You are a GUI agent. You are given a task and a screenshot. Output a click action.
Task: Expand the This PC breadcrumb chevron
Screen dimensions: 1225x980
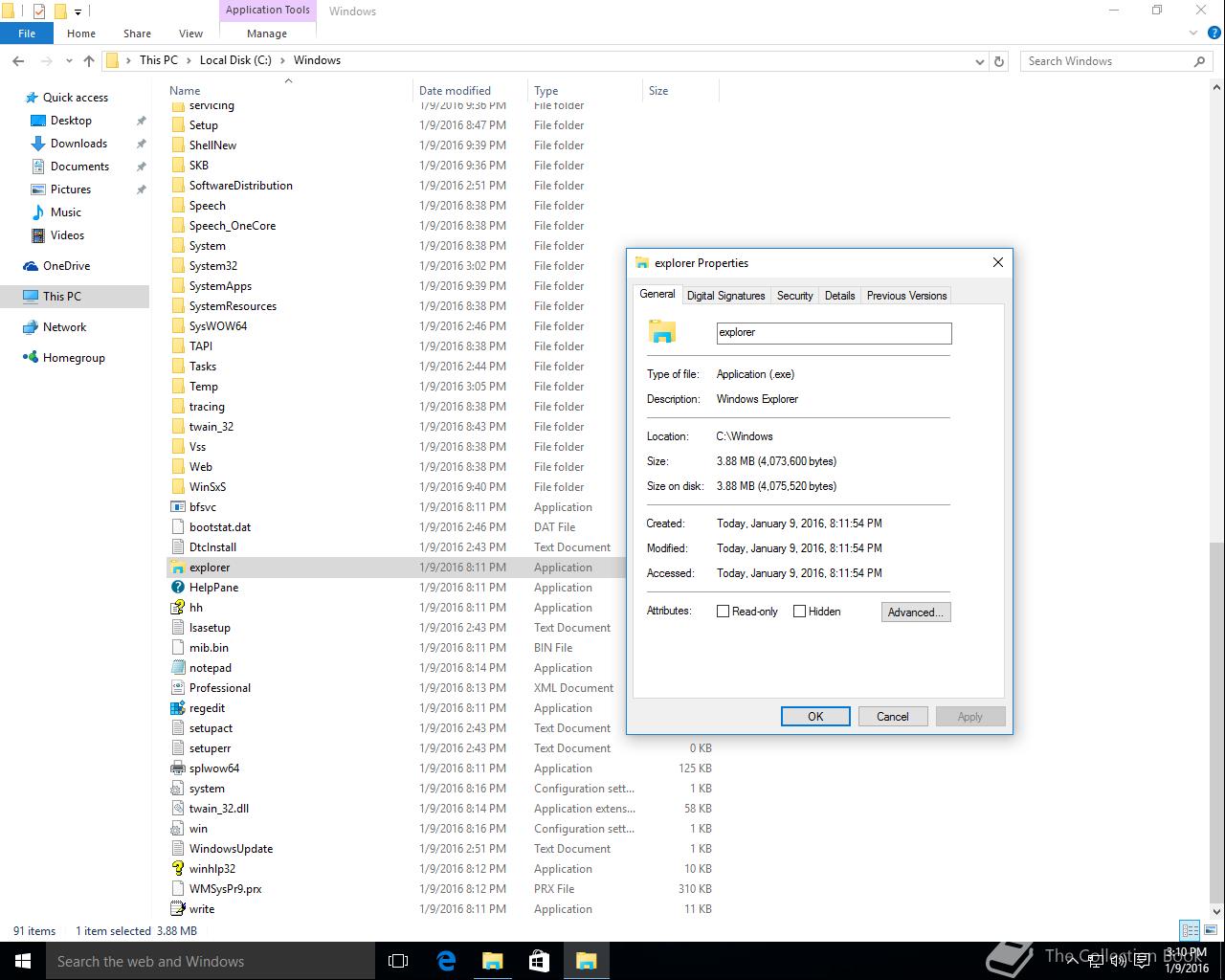[189, 60]
